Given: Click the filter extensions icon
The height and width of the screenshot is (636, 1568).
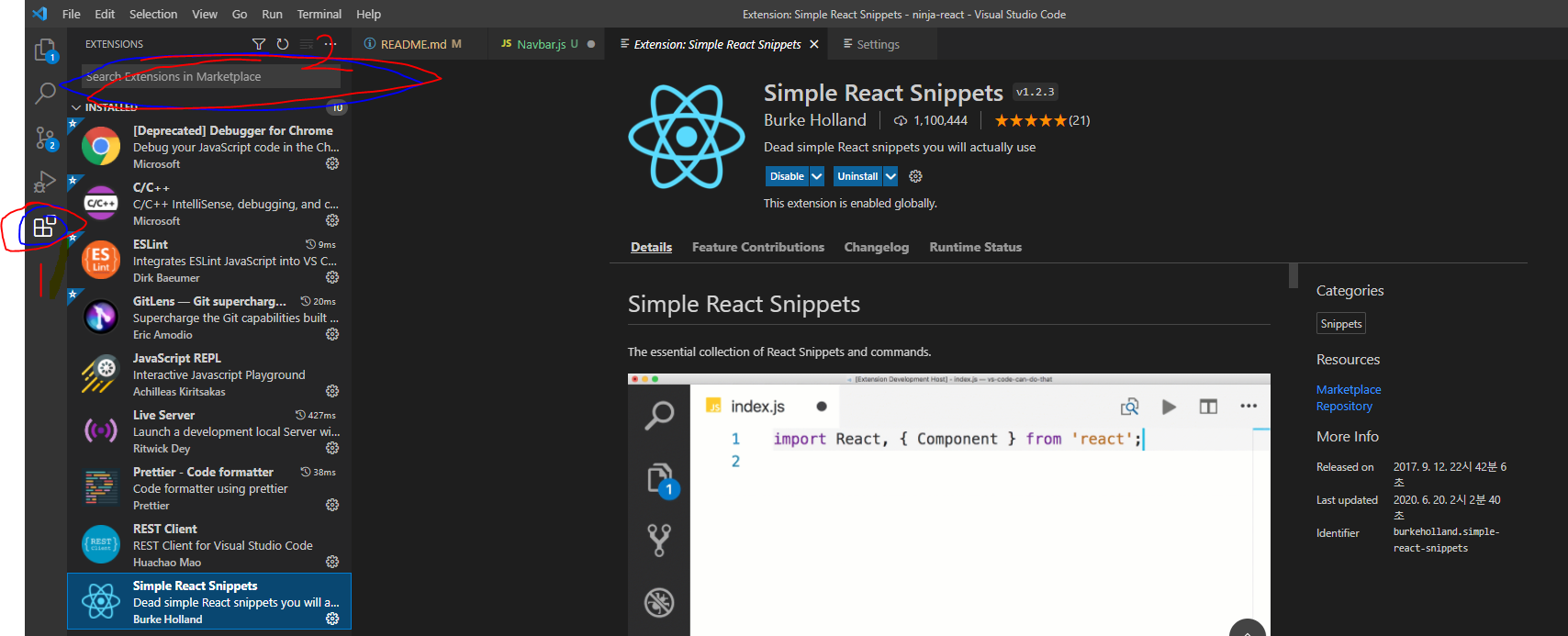Looking at the screenshot, I should pos(259,44).
